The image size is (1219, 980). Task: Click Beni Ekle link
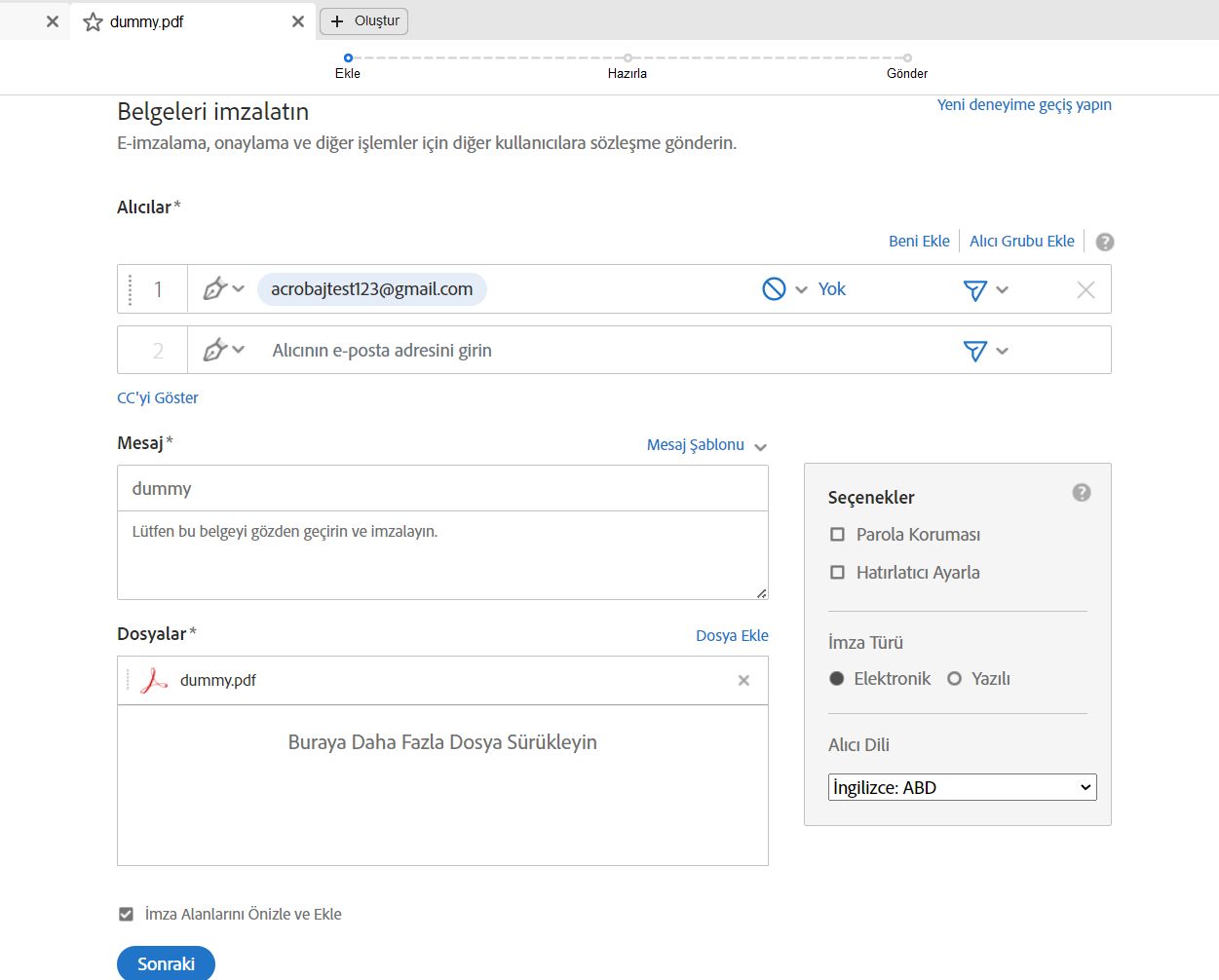tap(919, 241)
